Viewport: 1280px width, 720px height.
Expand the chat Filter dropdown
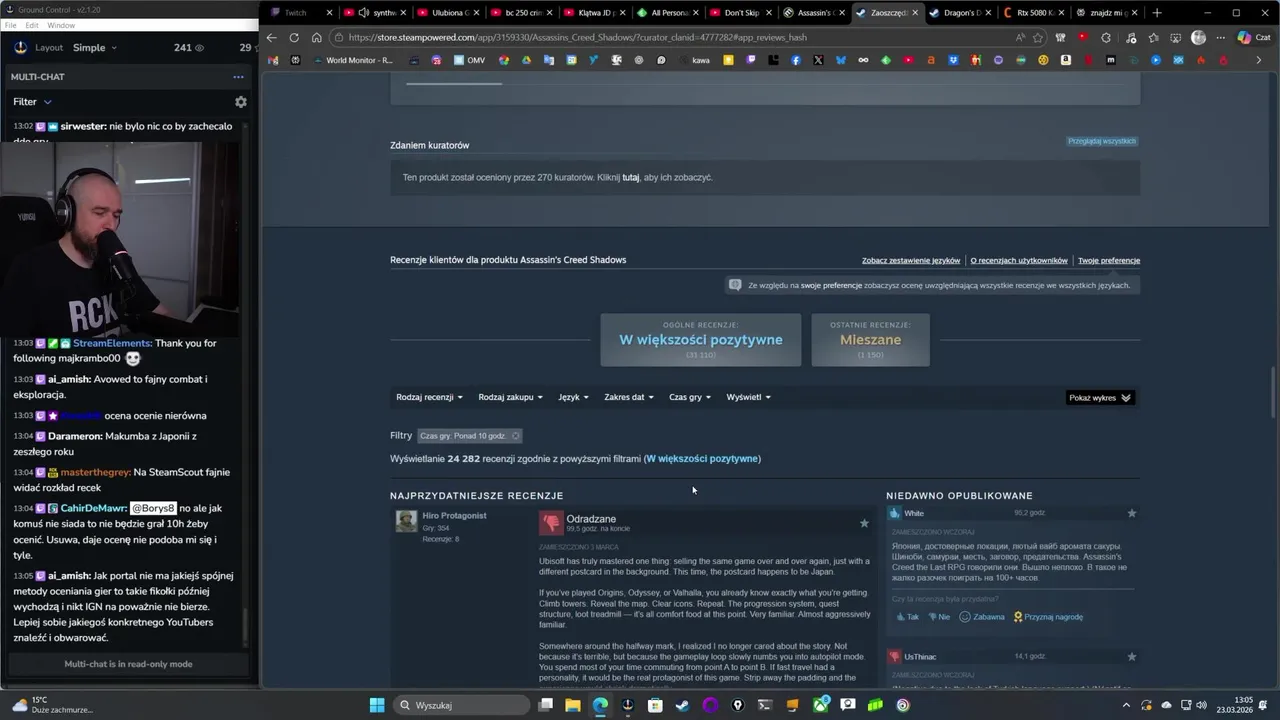[x=32, y=102]
